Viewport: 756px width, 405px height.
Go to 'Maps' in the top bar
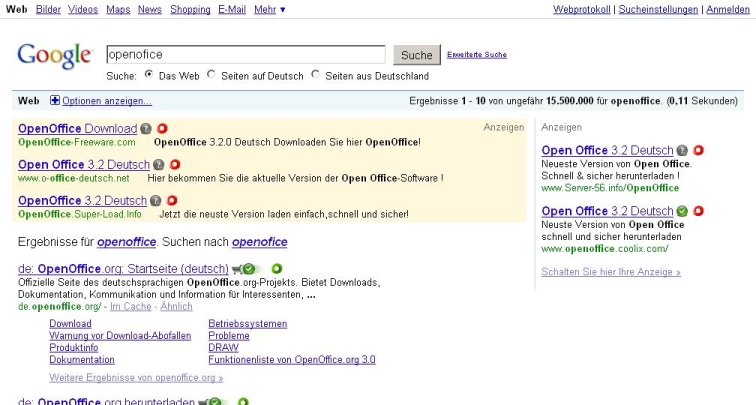point(118,9)
